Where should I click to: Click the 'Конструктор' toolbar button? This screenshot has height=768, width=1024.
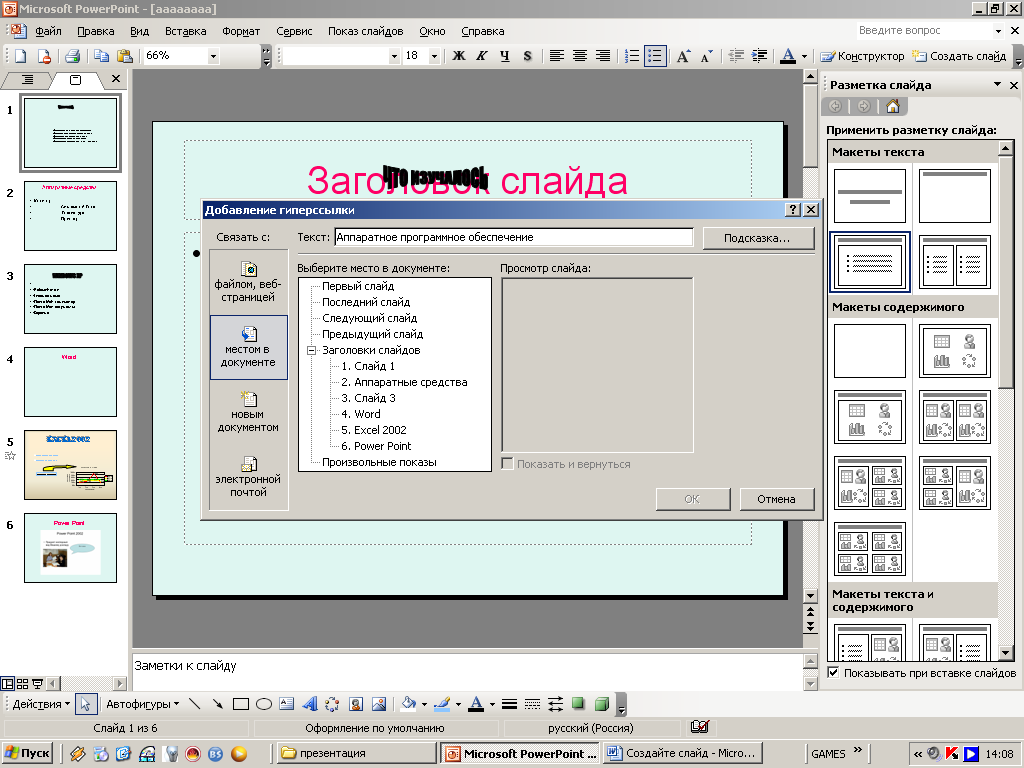pyautogui.click(x=862, y=56)
